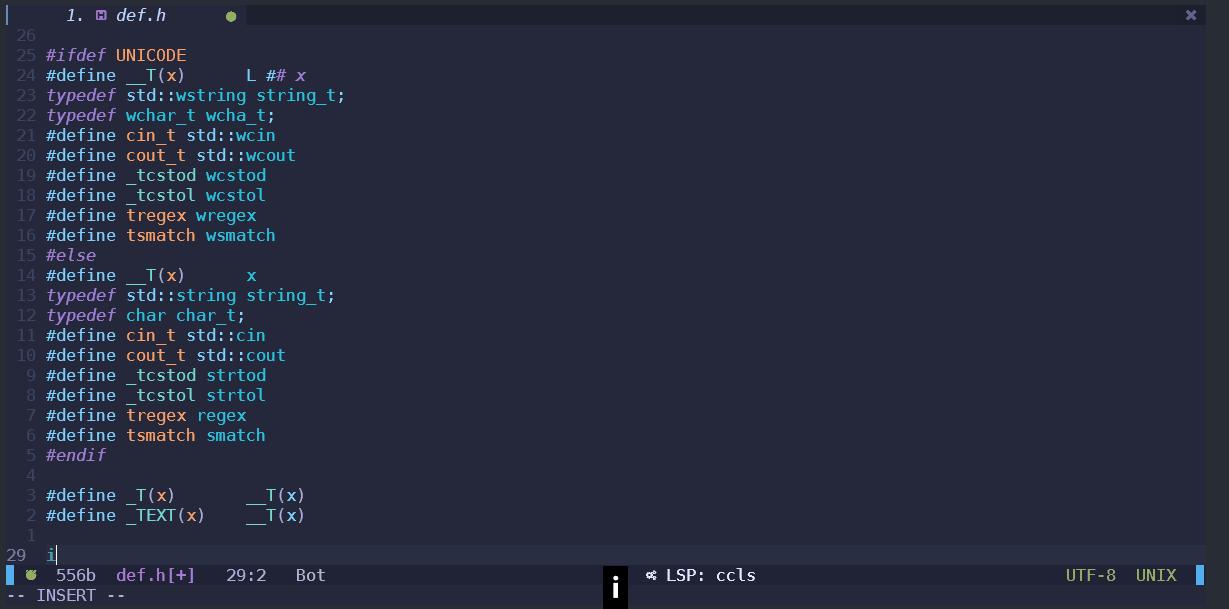
Task: Click the #ifdef UNICODE directive line
Action: [116, 55]
